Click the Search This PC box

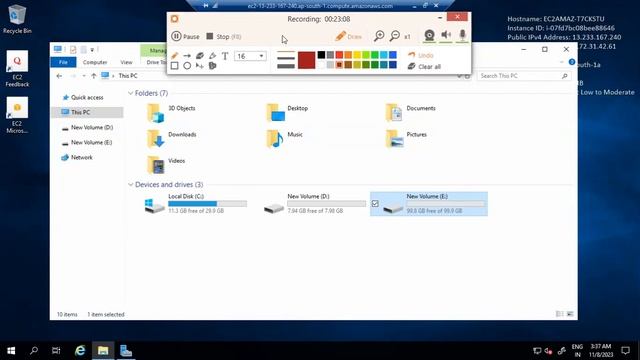click(523, 76)
